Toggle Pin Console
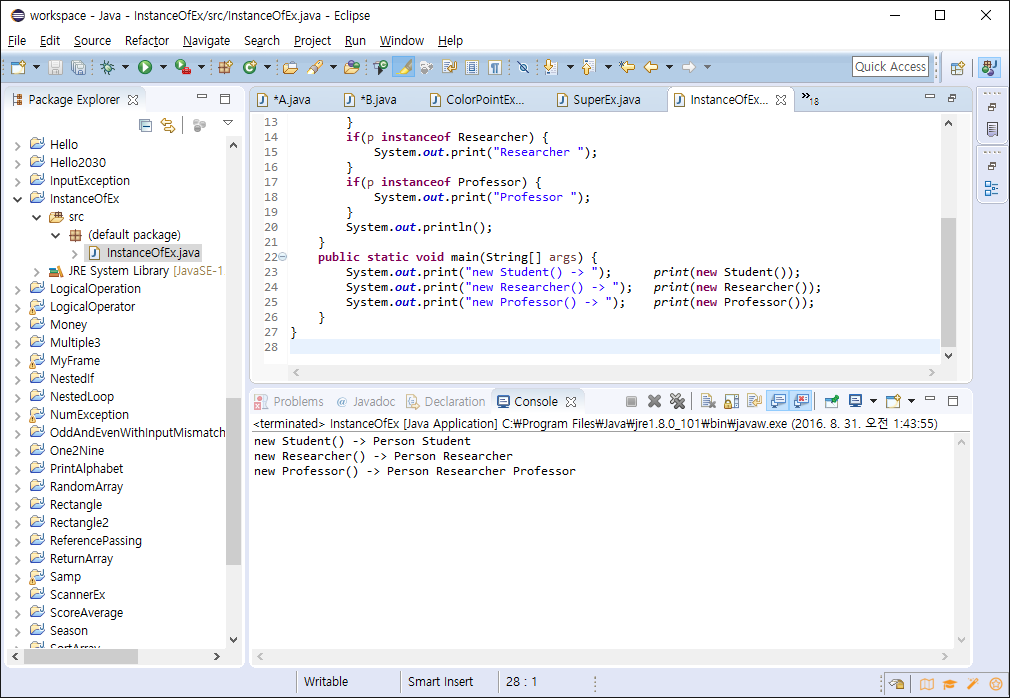Image resolution: width=1010 pixels, height=698 pixels. point(832,402)
